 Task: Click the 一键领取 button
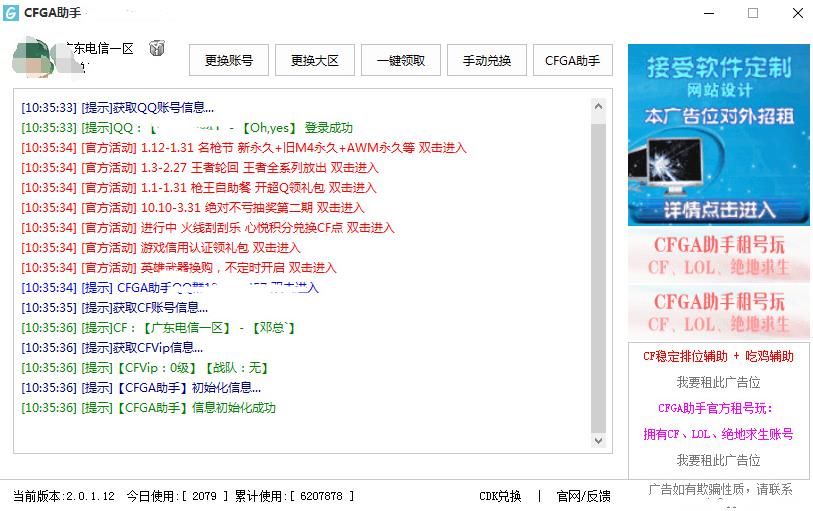coord(401,60)
